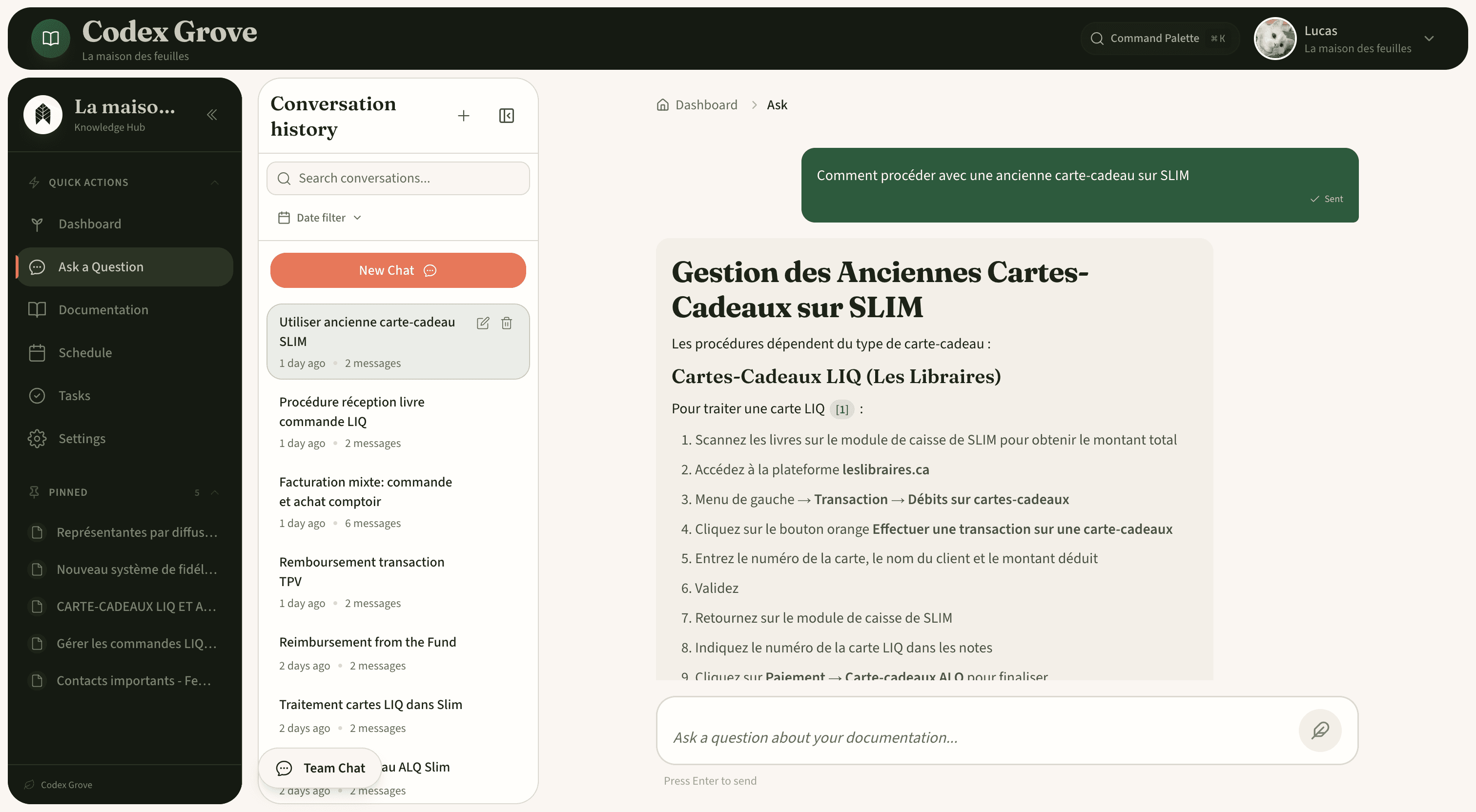Edit the title of 'Utiliser ancienne carte-cadeau SLIM'
This screenshot has width=1476, height=812.
tap(482, 323)
